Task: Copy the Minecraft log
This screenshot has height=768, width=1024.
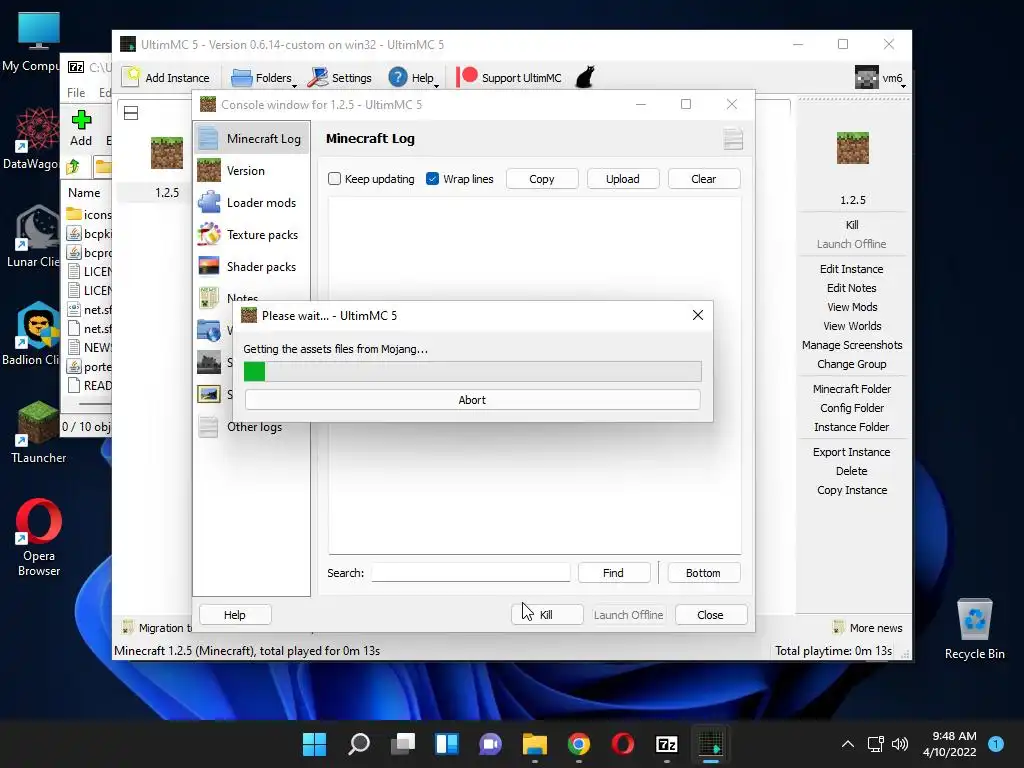Action: tap(542, 179)
